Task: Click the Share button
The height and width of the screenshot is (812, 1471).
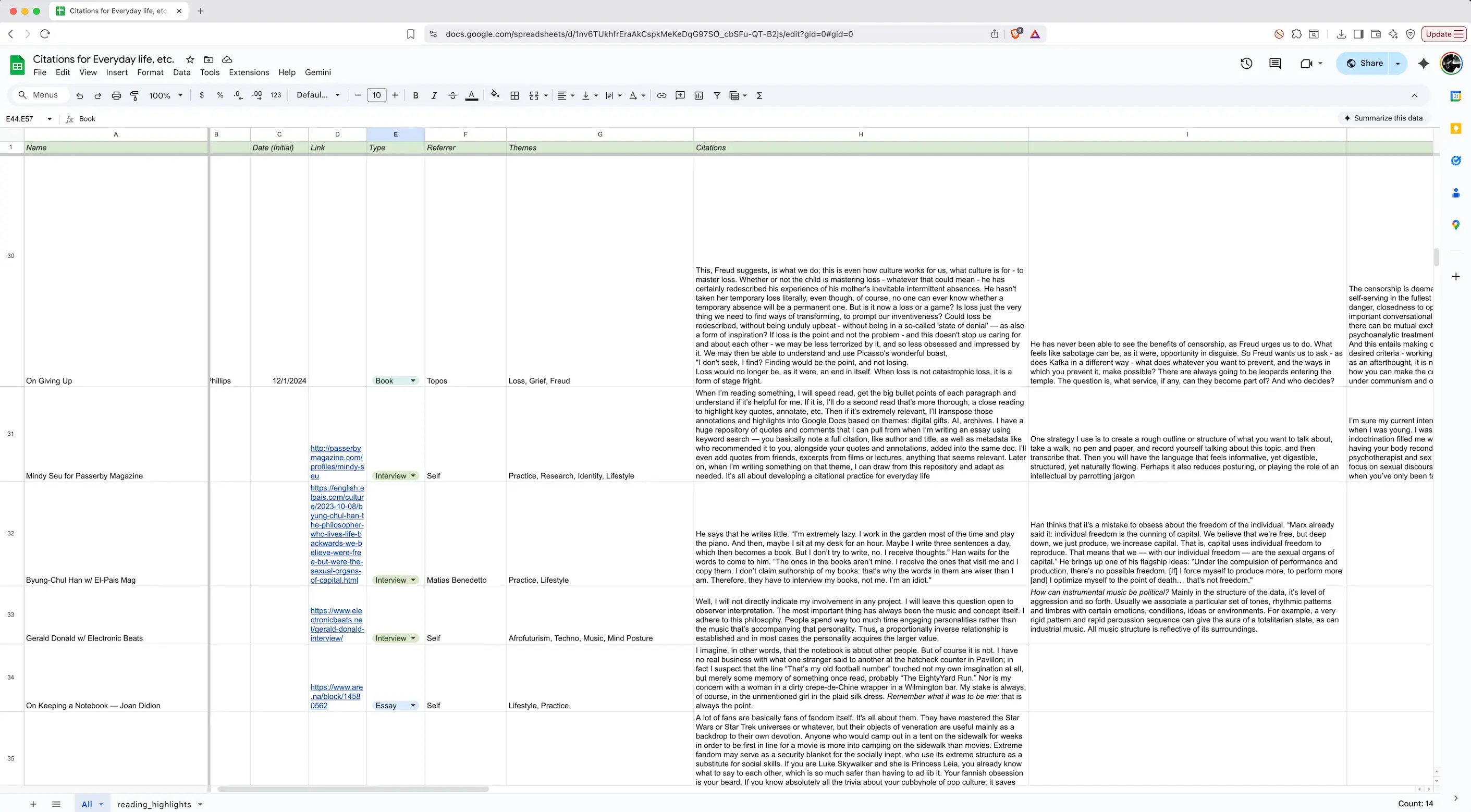Action: click(1364, 64)
